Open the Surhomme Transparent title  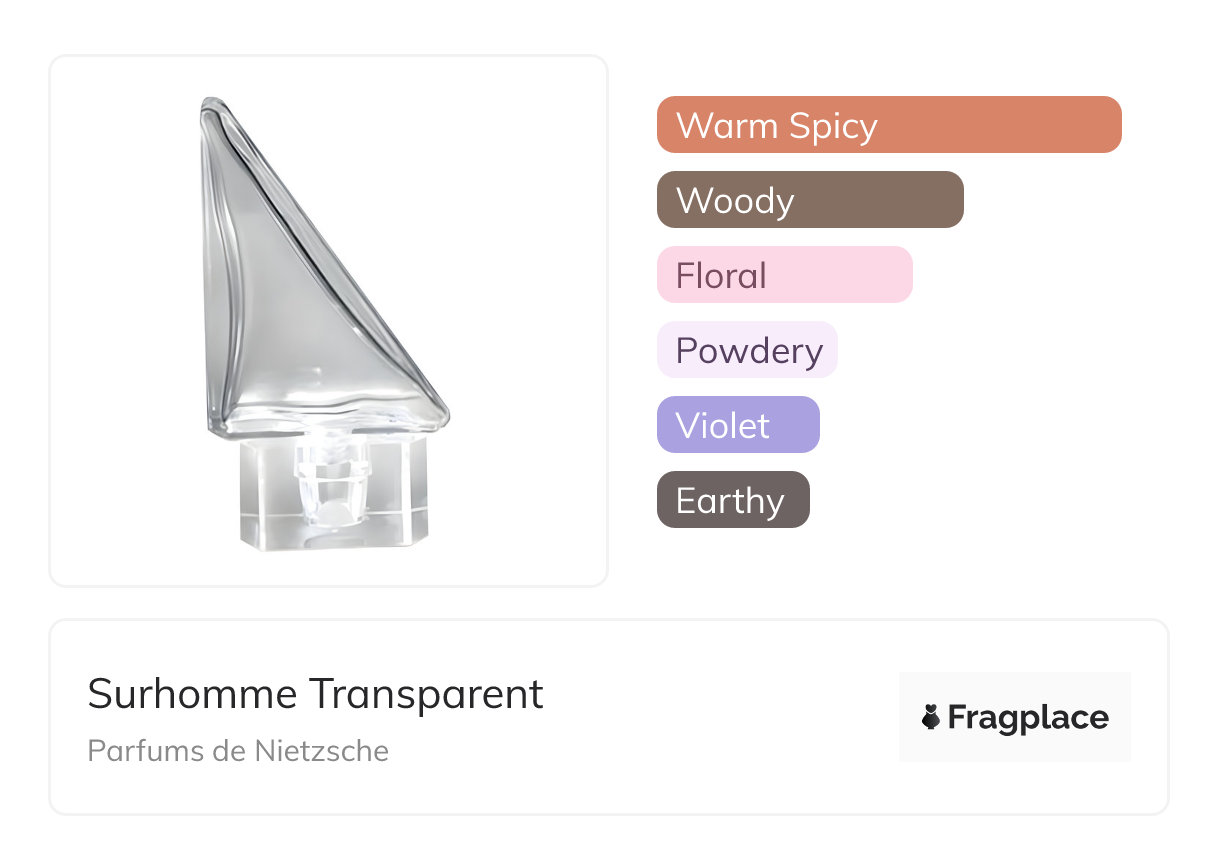315,694
